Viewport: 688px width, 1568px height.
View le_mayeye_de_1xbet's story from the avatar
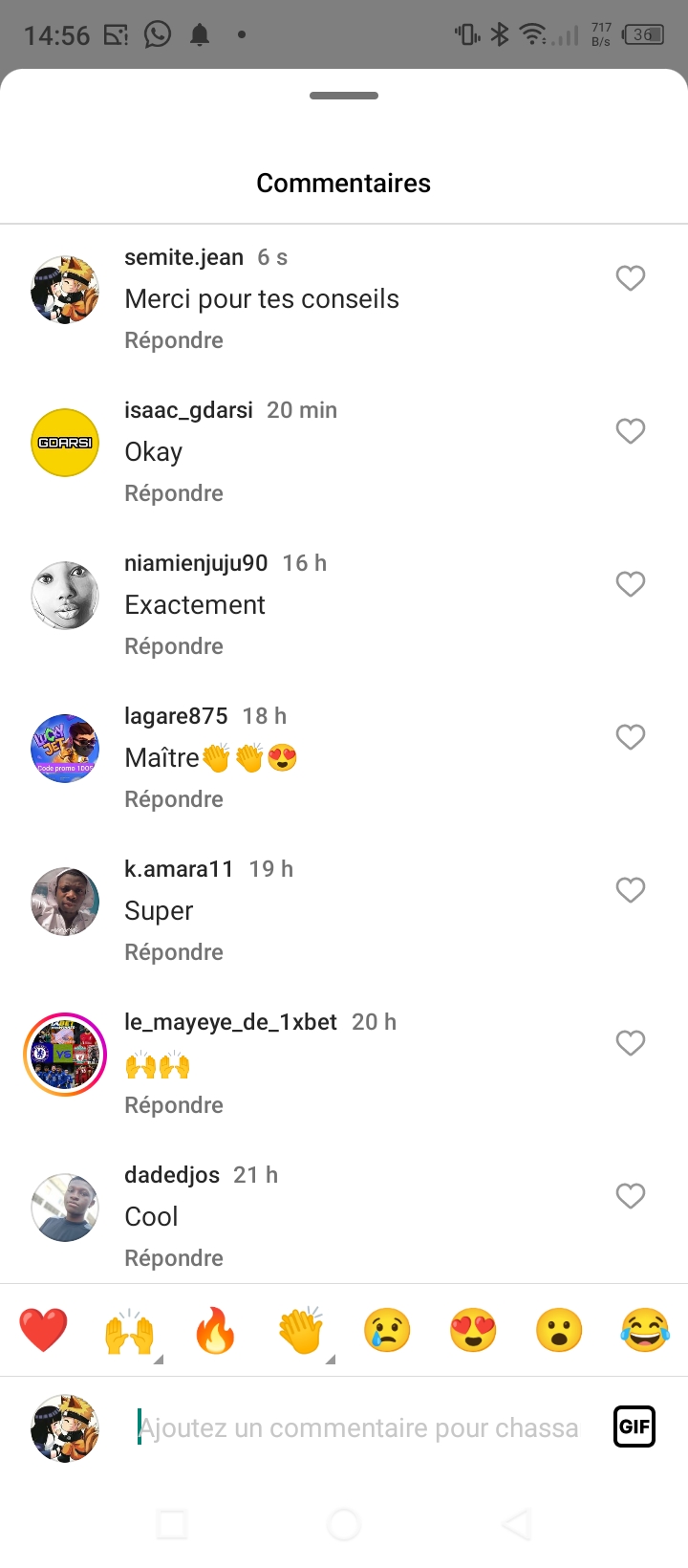(65, 1055)
